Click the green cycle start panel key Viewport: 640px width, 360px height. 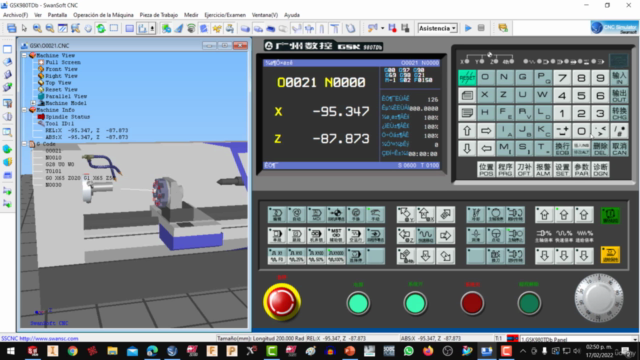coord(610,216)
